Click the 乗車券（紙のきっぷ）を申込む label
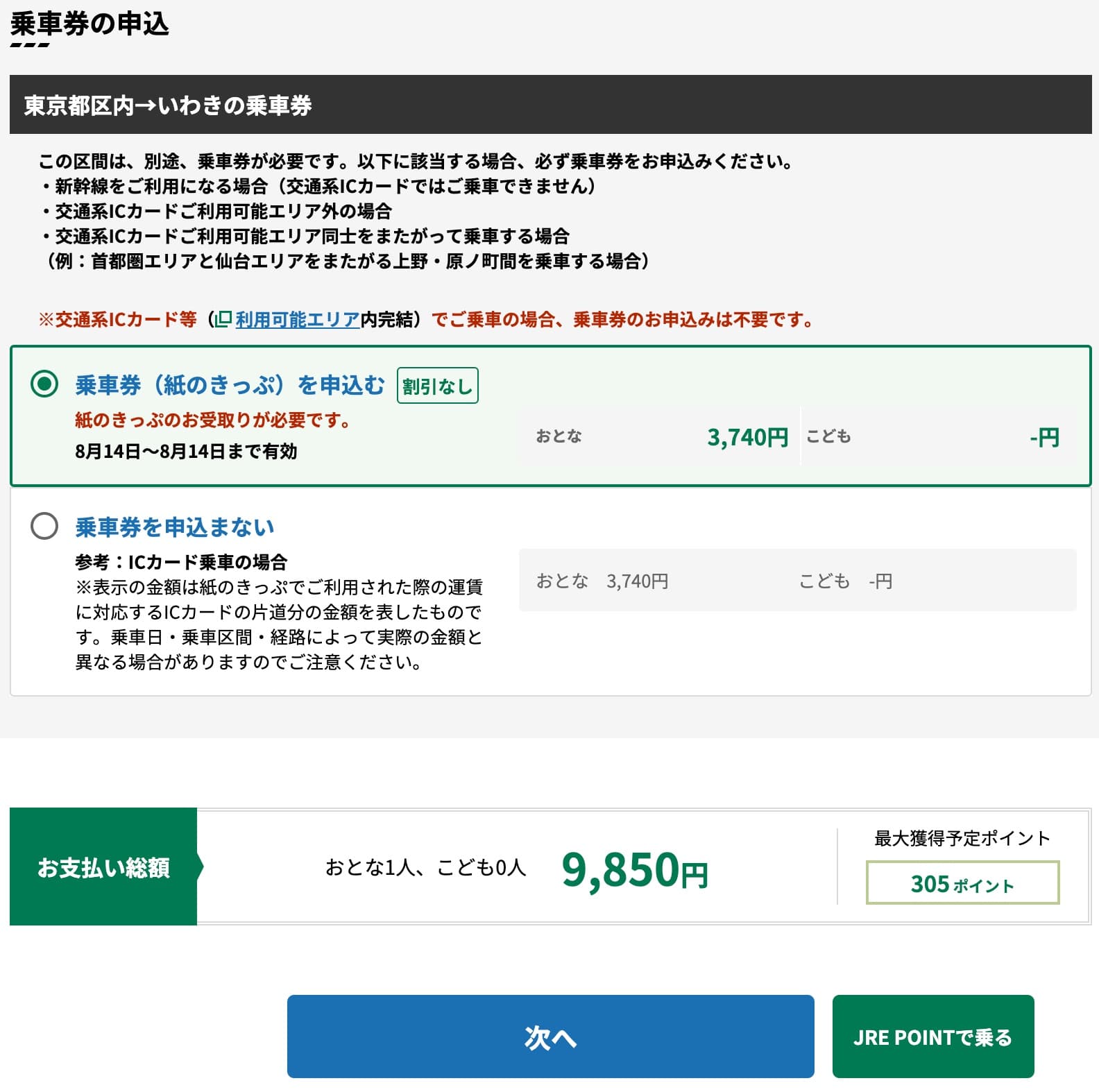This screenshot has width=1099, height=1092. [x=230, y=384]
